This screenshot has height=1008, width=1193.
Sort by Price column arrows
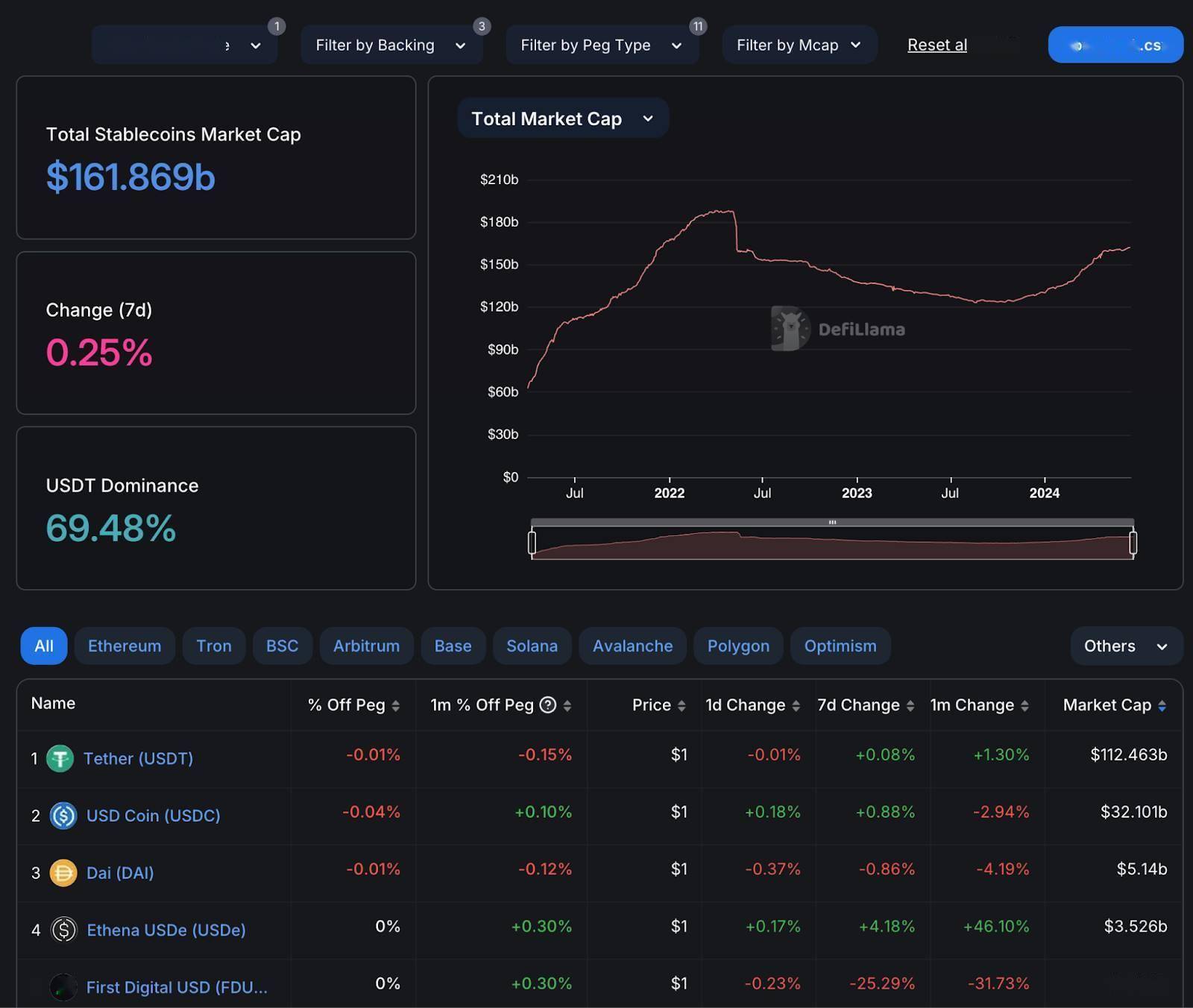point(682,705)
